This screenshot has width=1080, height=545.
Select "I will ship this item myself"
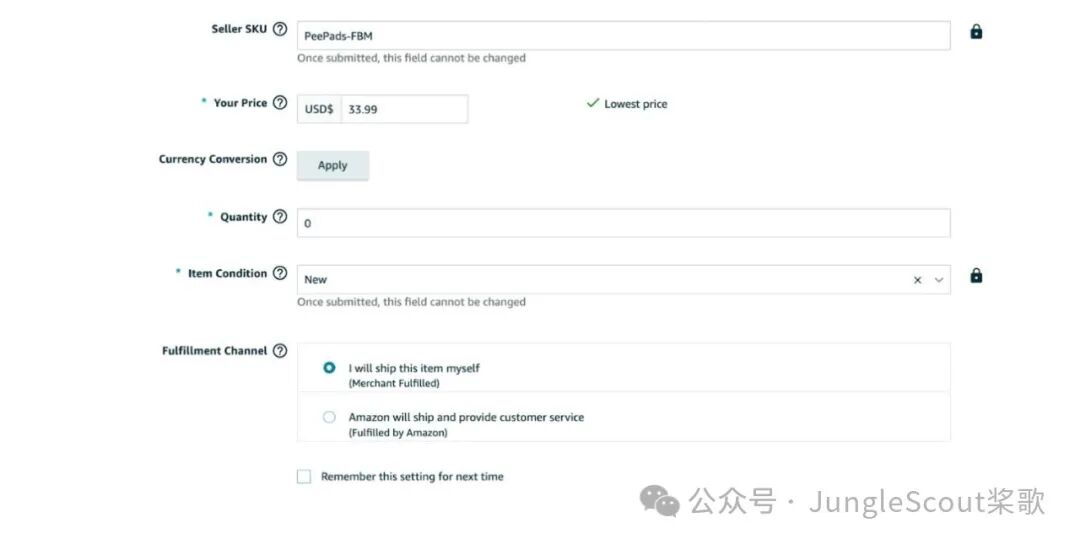[x=329, y=368]
